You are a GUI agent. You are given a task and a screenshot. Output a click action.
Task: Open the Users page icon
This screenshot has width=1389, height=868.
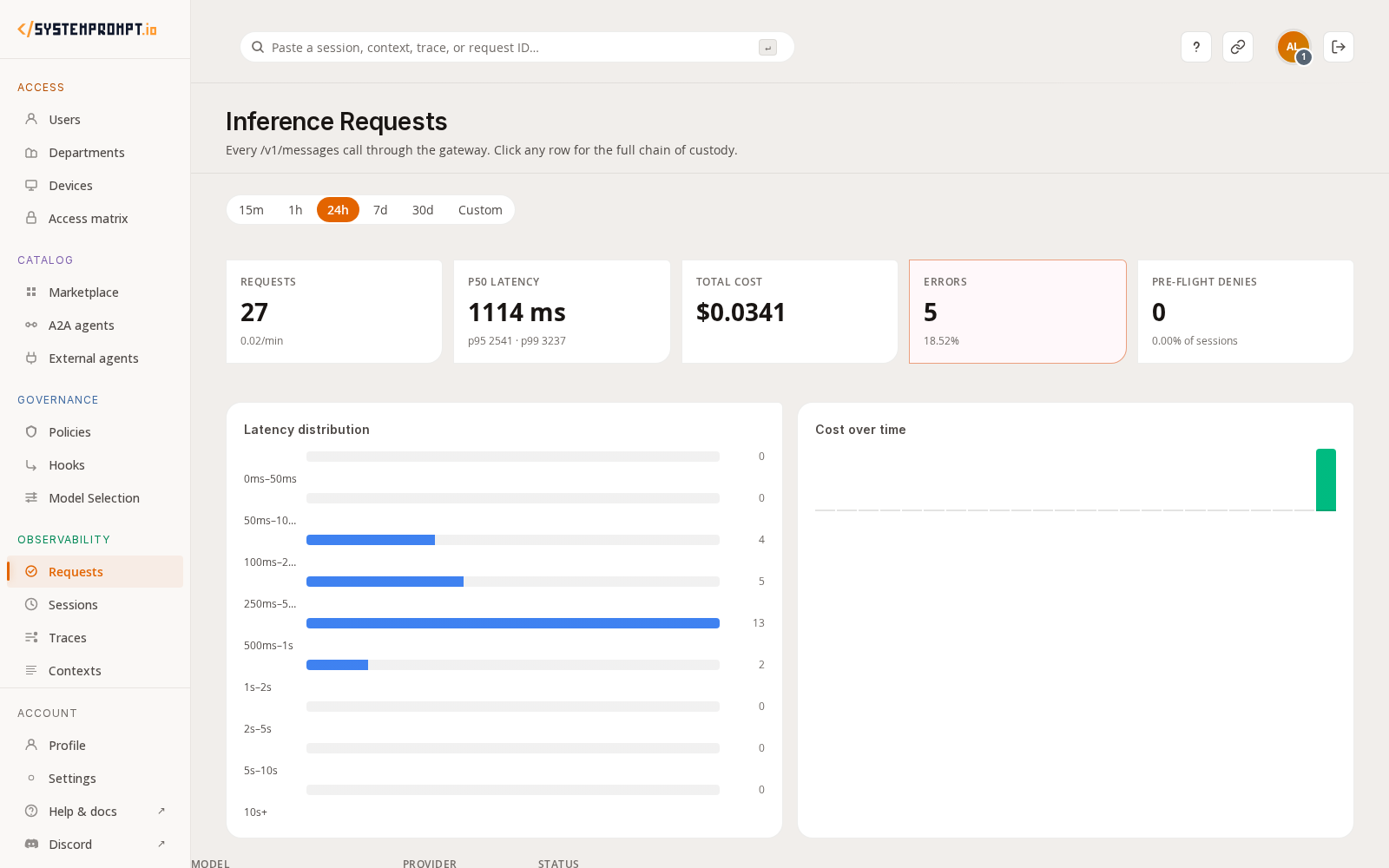click(x=31, y=119)
